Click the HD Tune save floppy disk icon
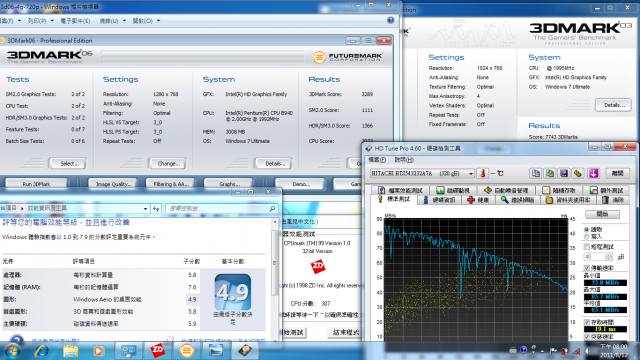Screen dimensions: 640x360 pos(564,173)
